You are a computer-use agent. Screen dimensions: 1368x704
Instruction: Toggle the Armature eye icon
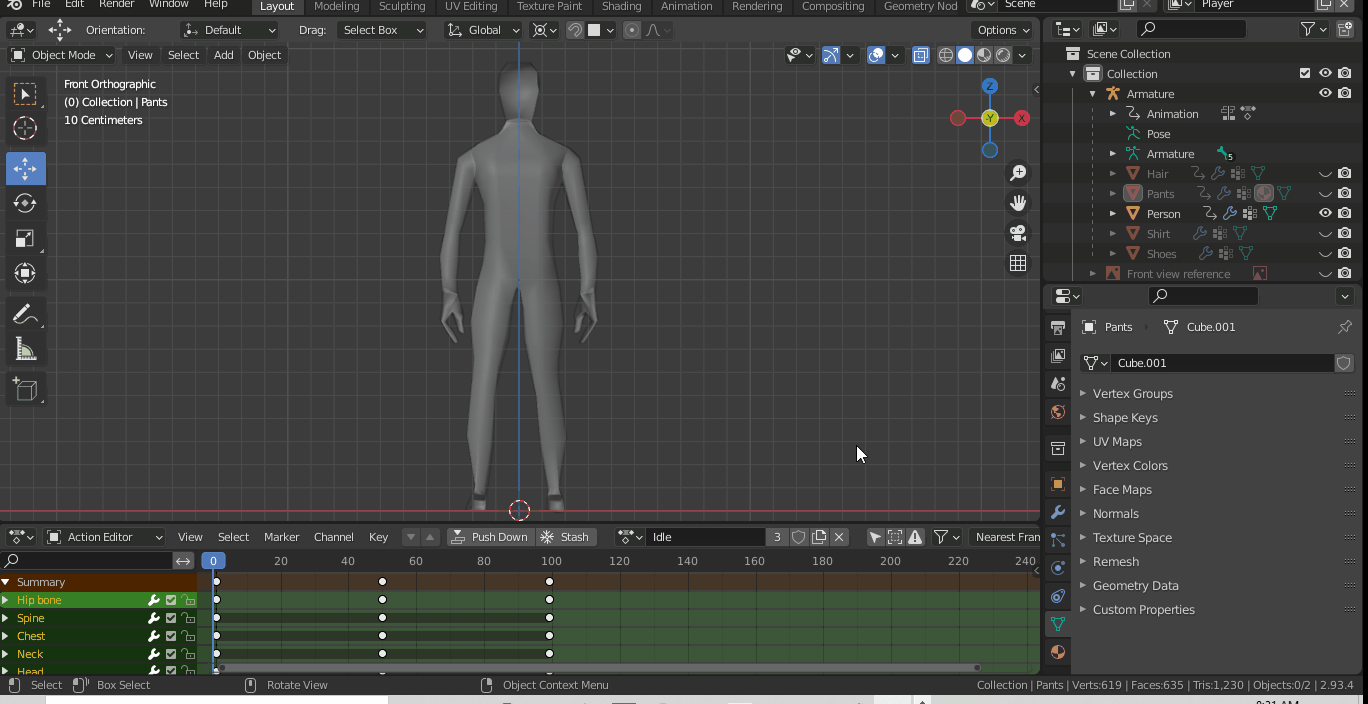click(x=1324, y=93)
